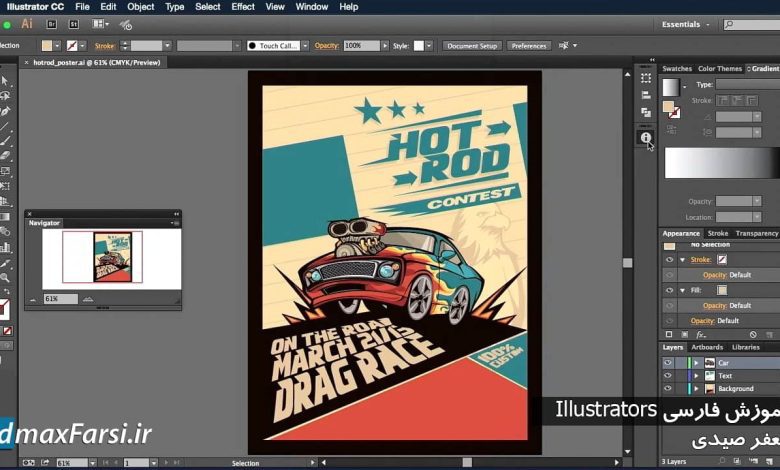780x470 pixels.
Task: Click the stroke color swatch in Appearance panel
Action: (x=722, y=260)
